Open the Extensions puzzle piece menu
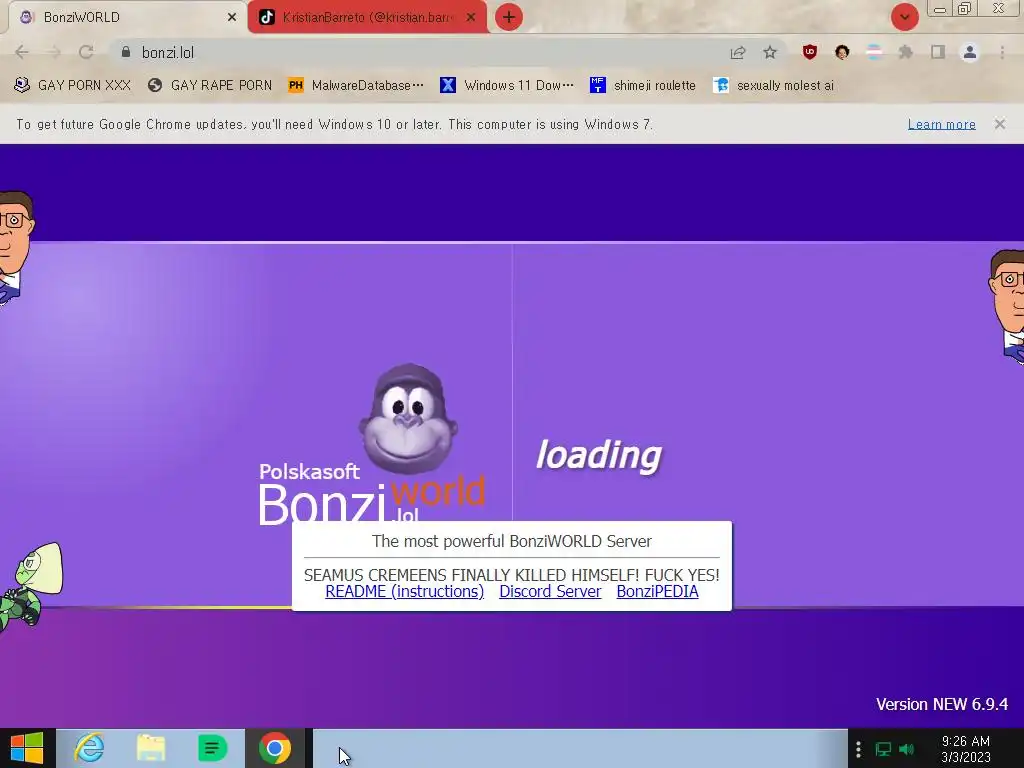1024x768 pixels. pos(906,52)
